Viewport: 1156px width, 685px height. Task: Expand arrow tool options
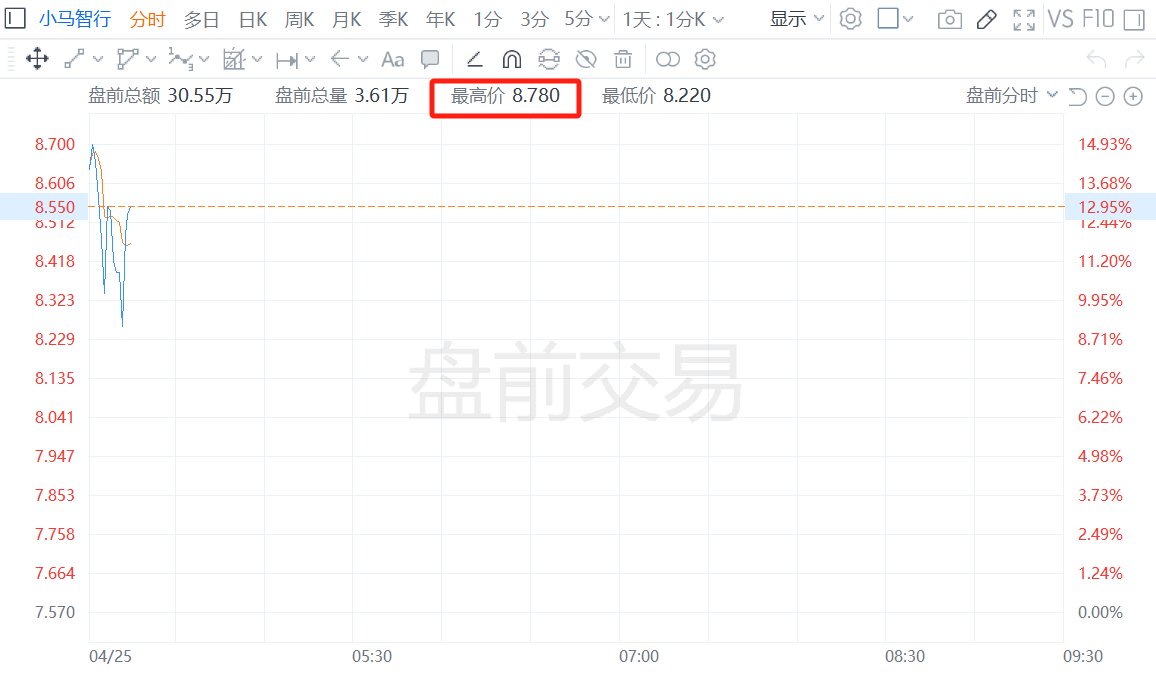pyautogui.click(x=363, y=59)
